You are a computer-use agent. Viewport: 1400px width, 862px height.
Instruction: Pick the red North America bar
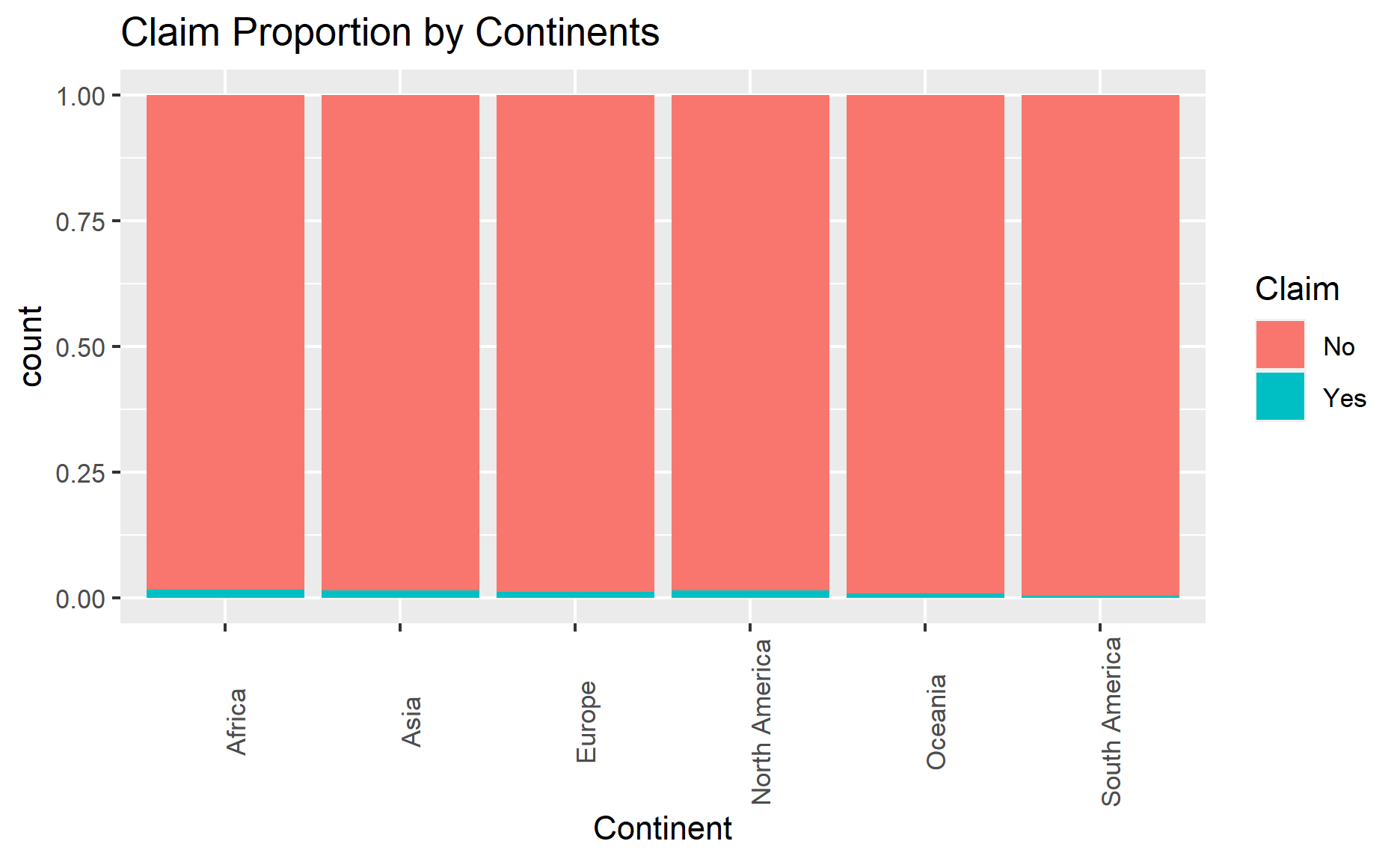click(750, 341)
